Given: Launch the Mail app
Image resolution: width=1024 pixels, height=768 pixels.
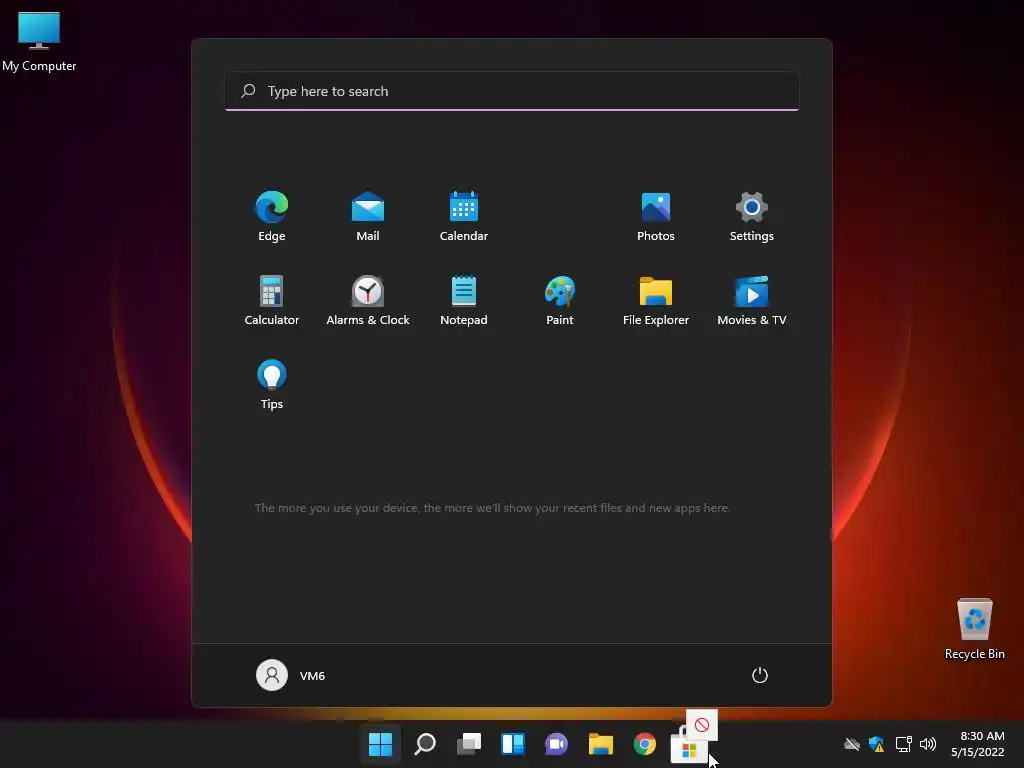Looking at the screenshot, I should pos(368,217).
